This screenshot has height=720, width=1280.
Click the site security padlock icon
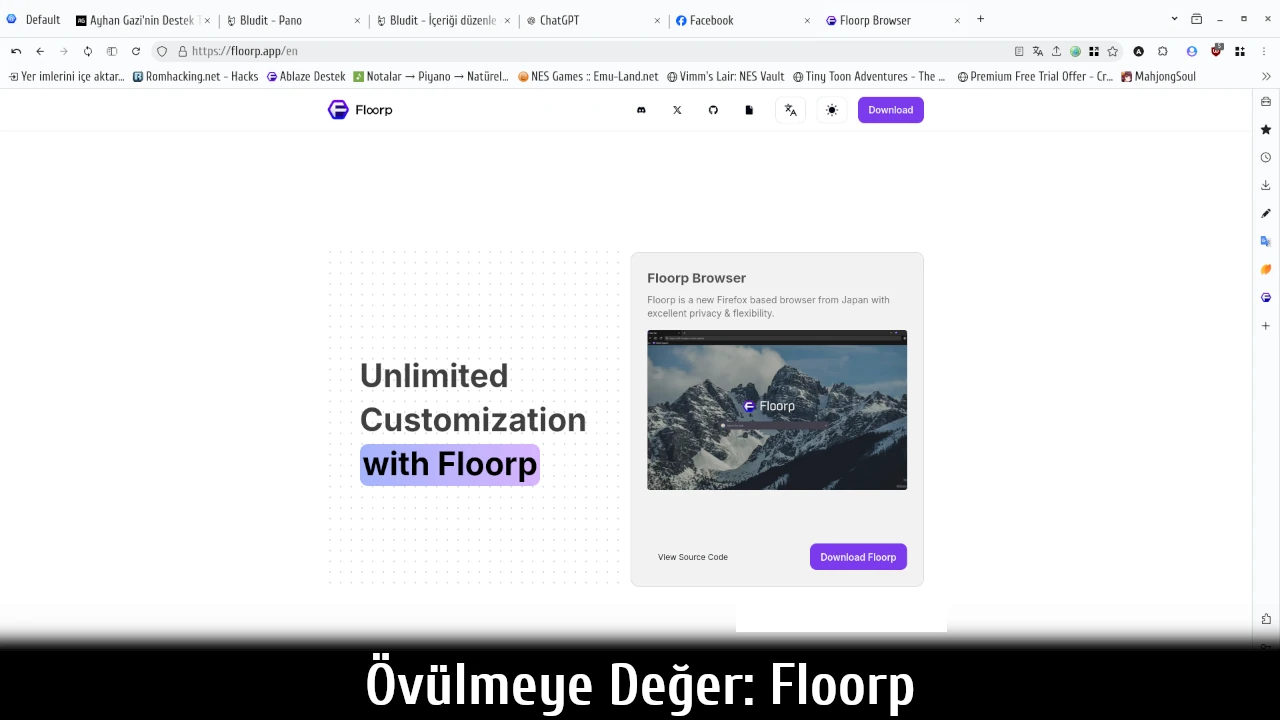click(x=182, y=51)
